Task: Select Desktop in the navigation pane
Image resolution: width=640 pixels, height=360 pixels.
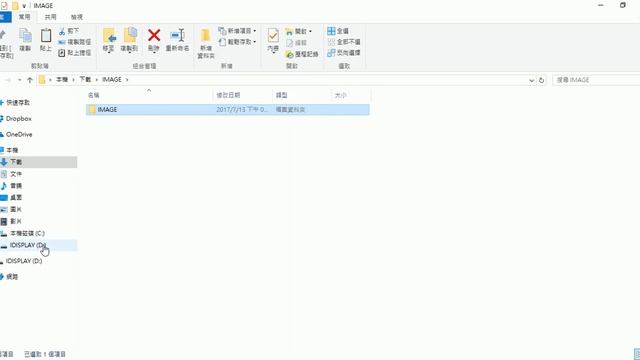Action: [x=16, y=198]
